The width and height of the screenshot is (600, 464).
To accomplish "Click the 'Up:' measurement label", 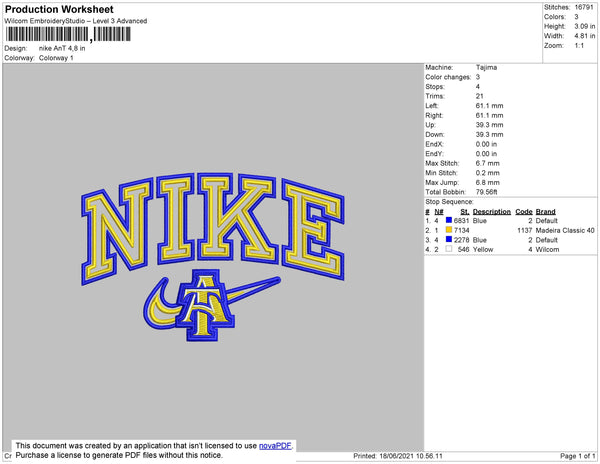I will click(x=430, y=125).
